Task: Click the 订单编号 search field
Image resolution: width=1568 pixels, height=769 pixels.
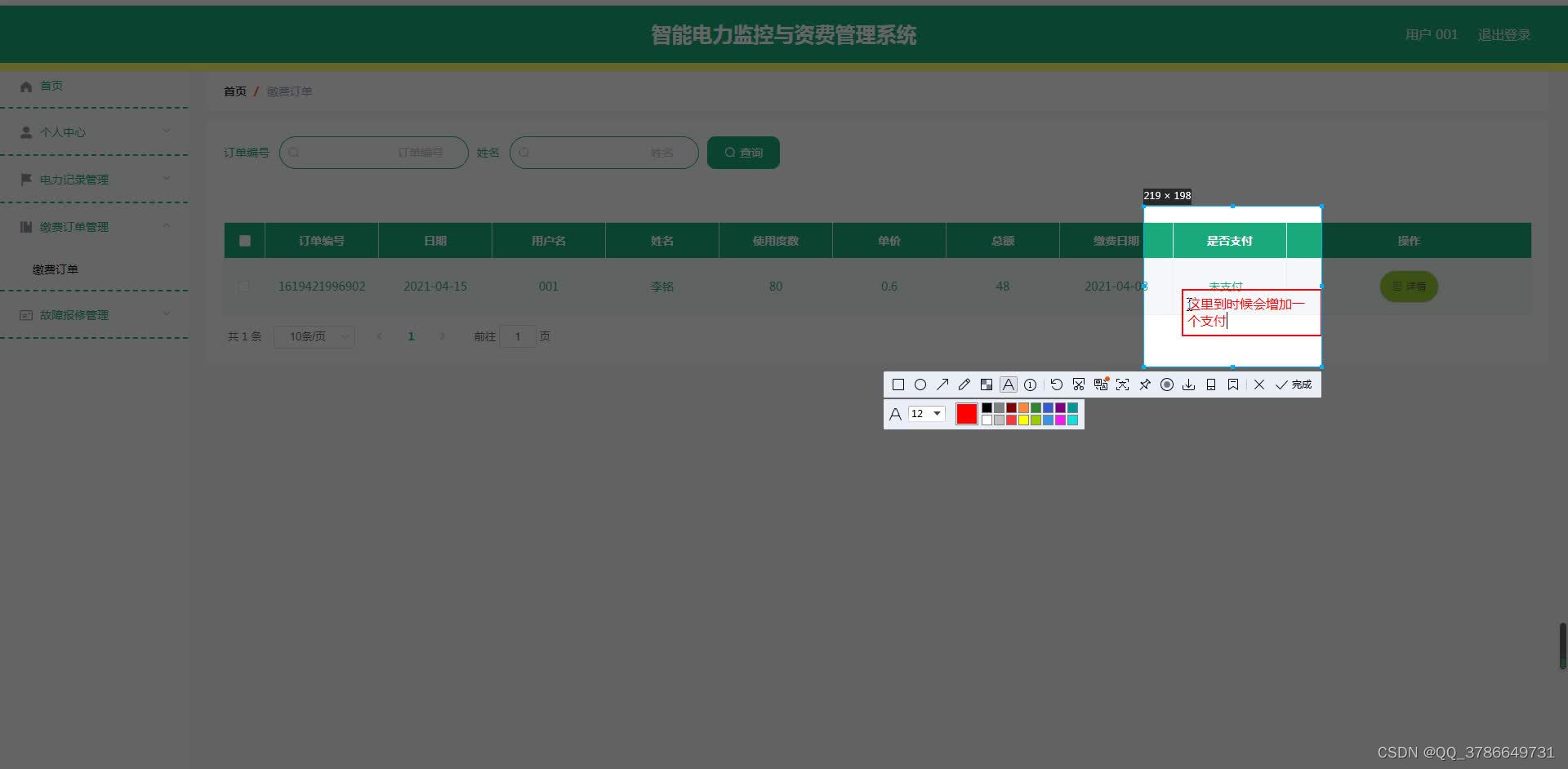Action: tap(374, 153)
